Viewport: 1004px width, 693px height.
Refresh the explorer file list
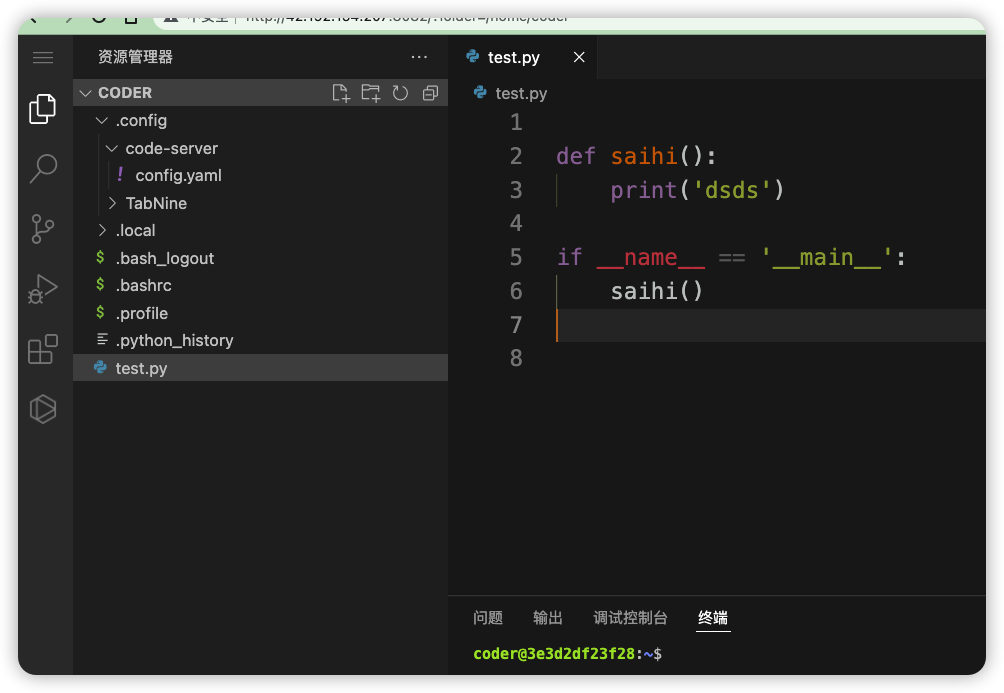(x=401, y=93)
